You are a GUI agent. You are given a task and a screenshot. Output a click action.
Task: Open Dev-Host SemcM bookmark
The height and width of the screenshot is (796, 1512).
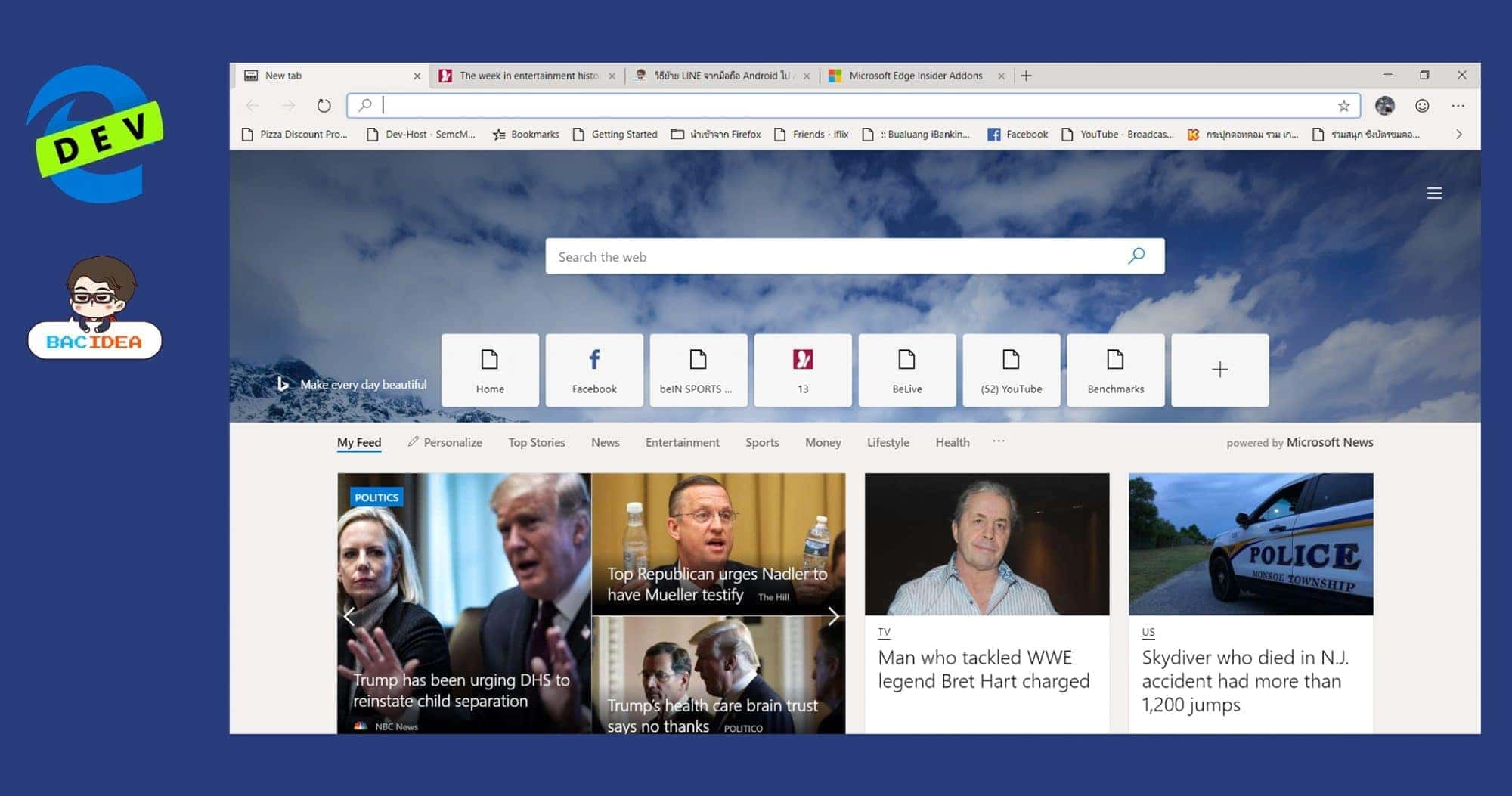pos(421,135)
